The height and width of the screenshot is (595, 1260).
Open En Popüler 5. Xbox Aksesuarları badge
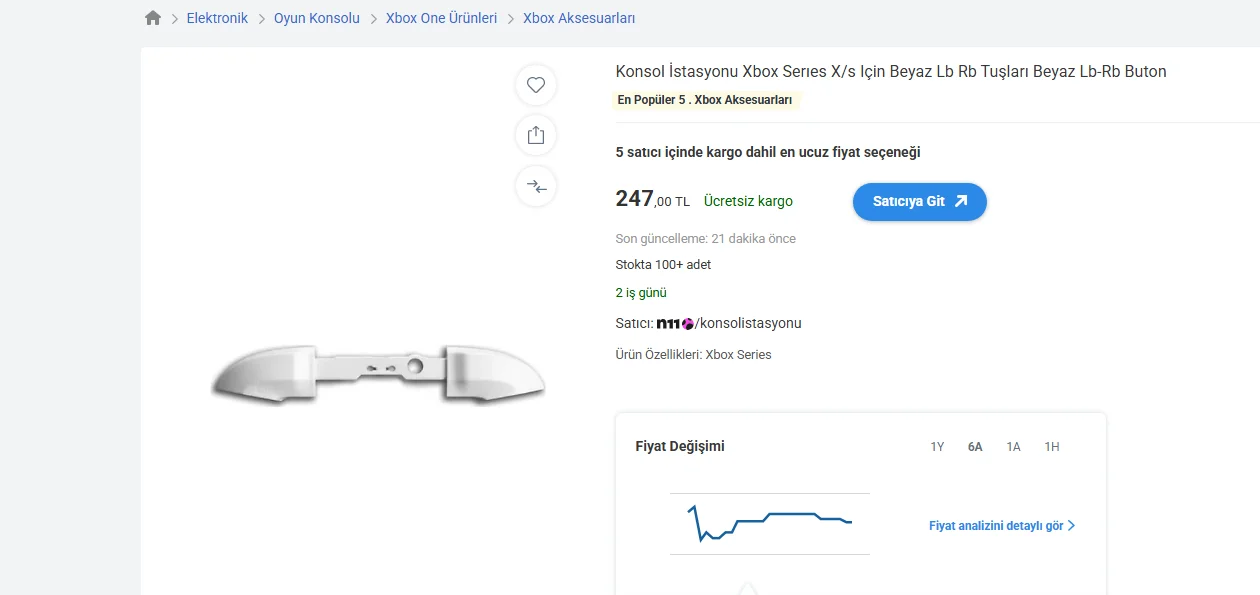705,100
